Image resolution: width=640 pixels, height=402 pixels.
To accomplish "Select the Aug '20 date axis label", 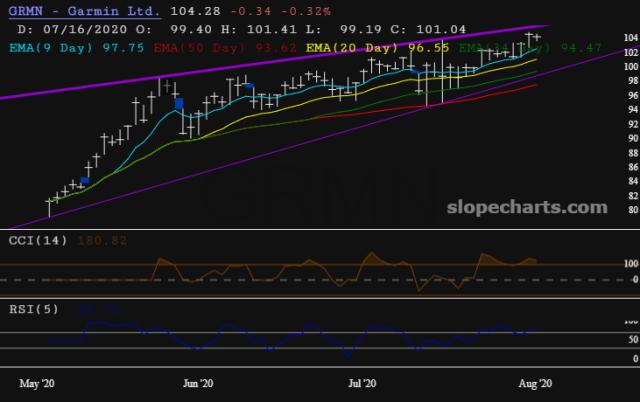I will pos(535,384).
